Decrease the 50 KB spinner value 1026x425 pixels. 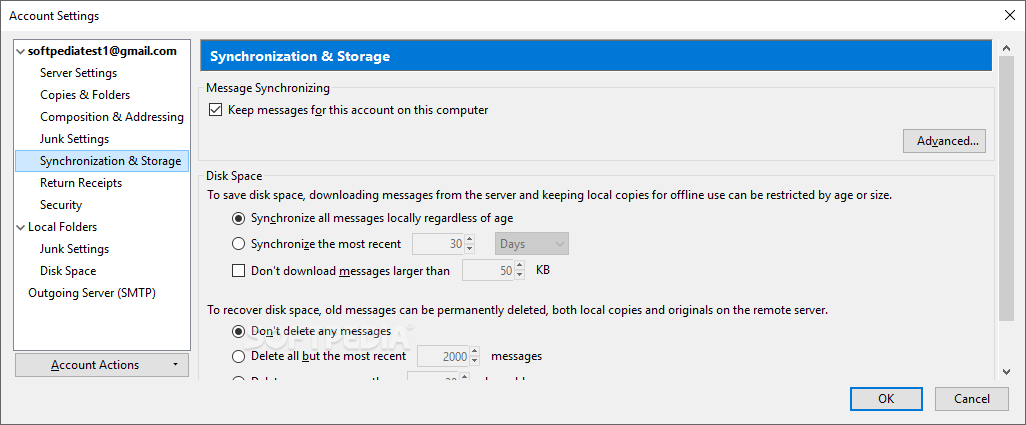(x=520, y=275)
